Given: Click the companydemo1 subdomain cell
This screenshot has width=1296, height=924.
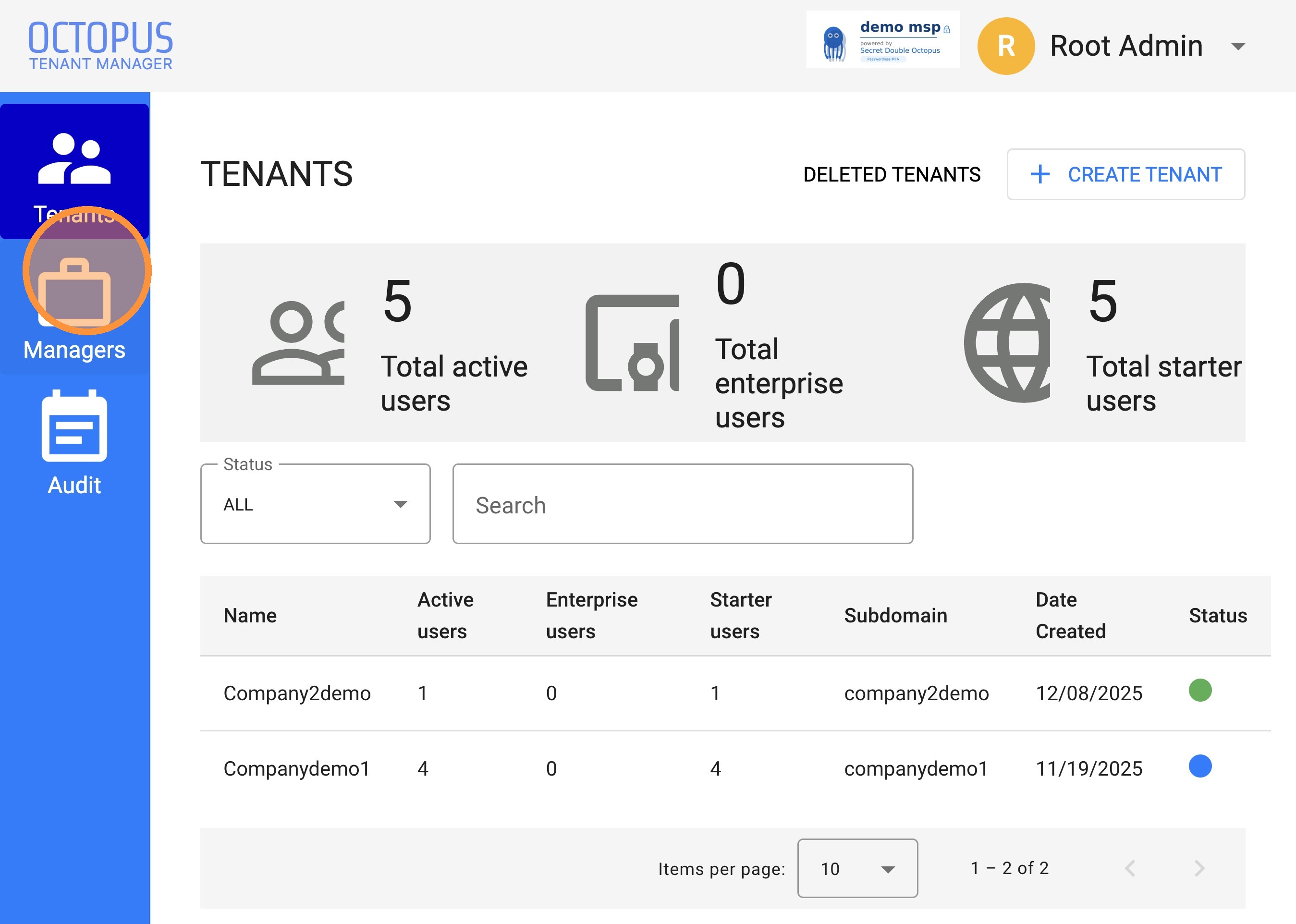Looking at the screenshot, I should [x=916, y=769].
